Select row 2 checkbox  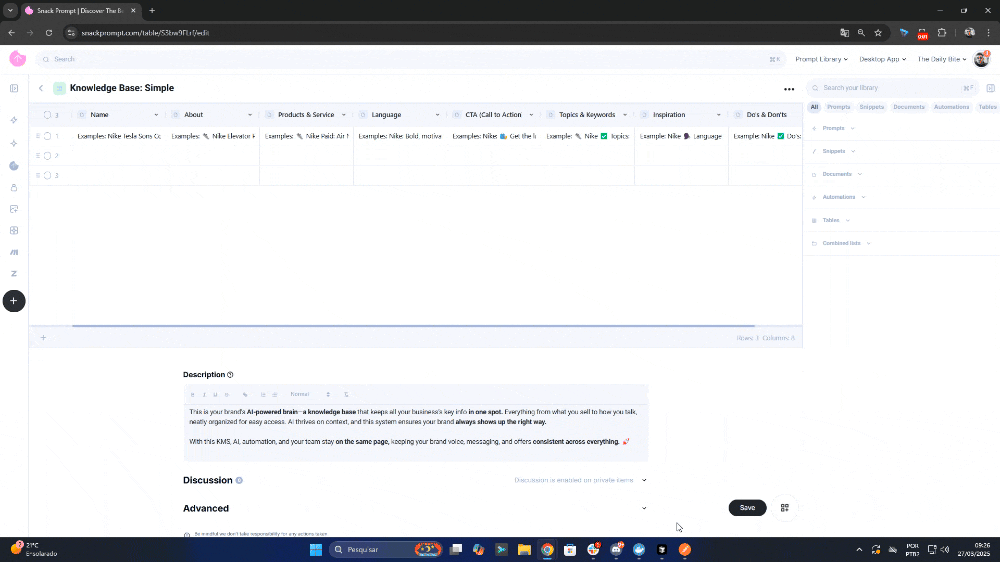pos(47,156)
